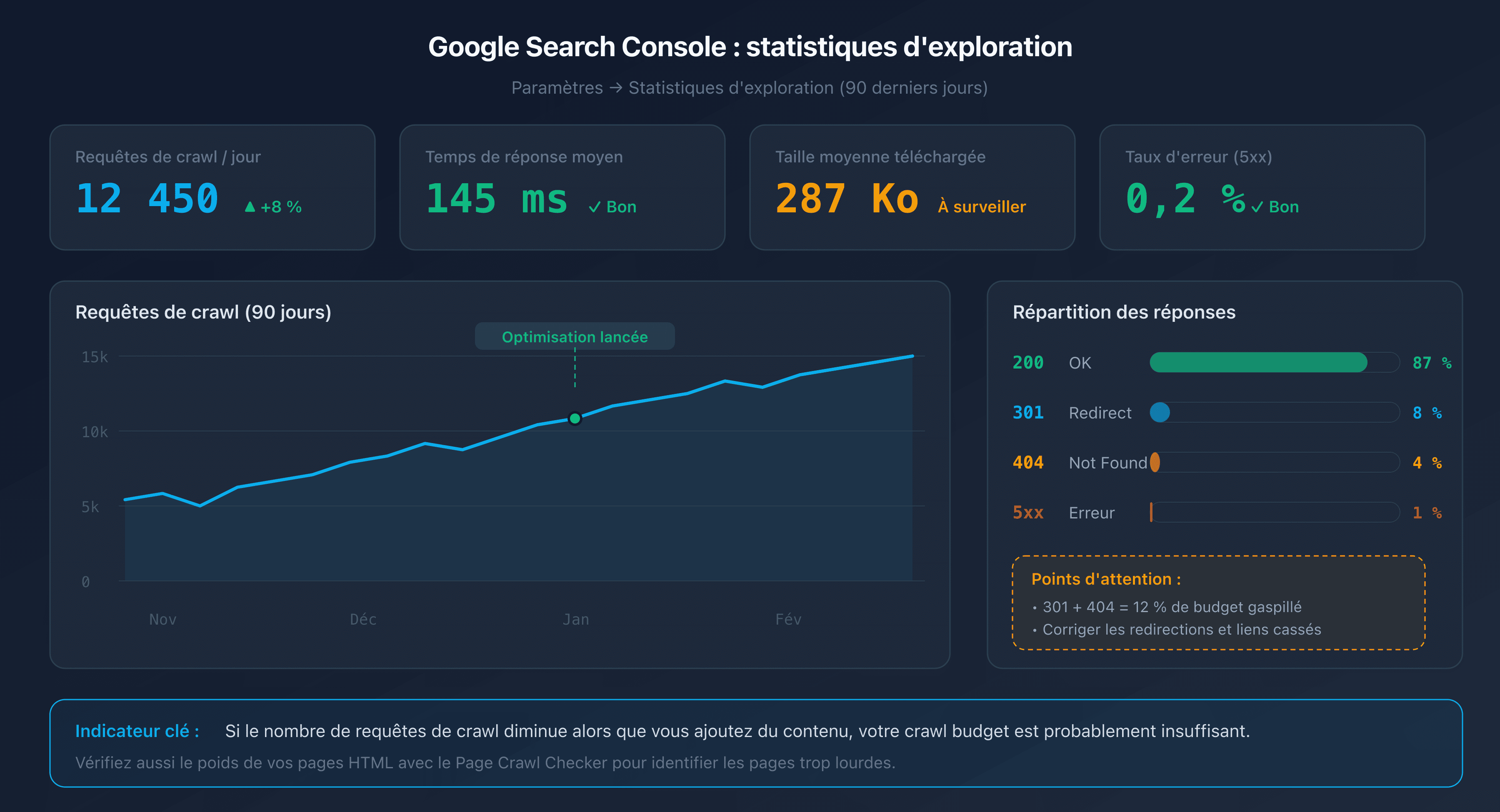The width and height of the screenshot is (1500, 812).
Task: Click the Requêtes de crawl (90 jours) heading
Action: point(203,312)
